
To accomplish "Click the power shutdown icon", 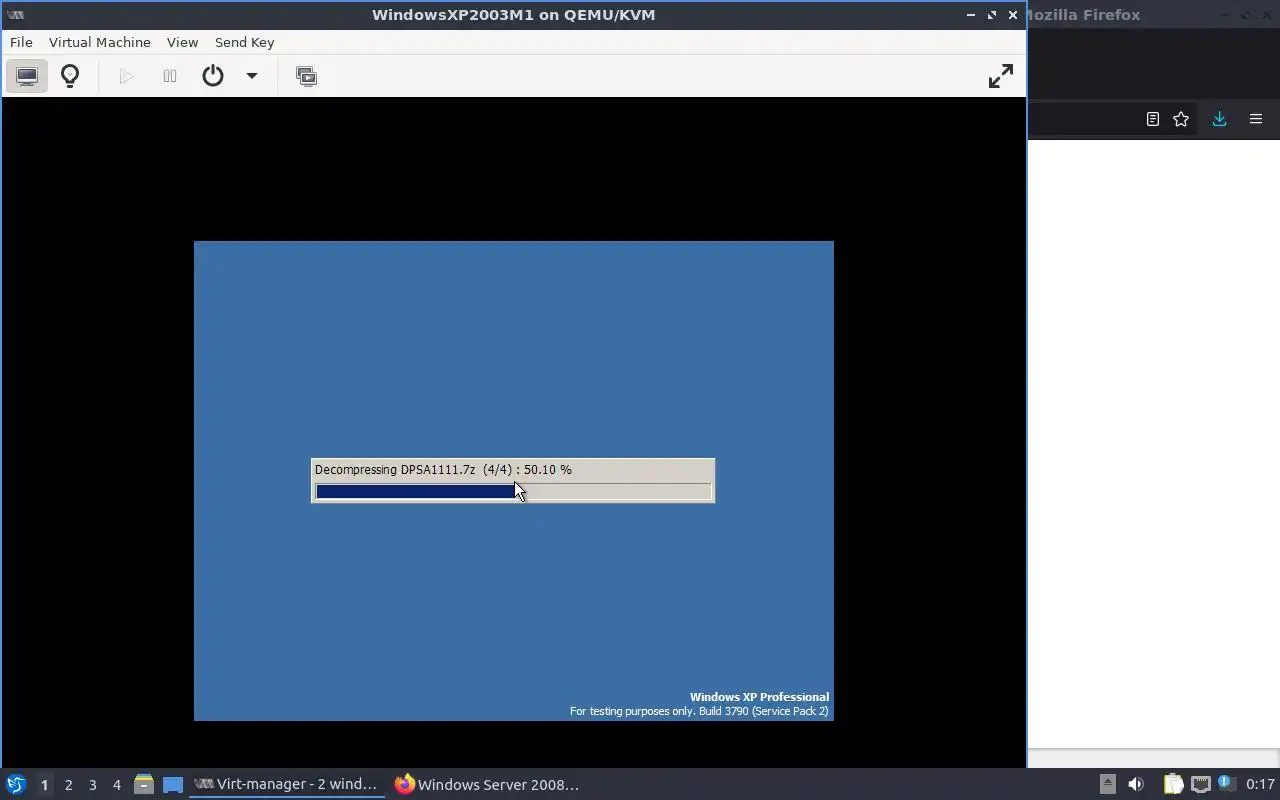I will click(x=213, y=76).
